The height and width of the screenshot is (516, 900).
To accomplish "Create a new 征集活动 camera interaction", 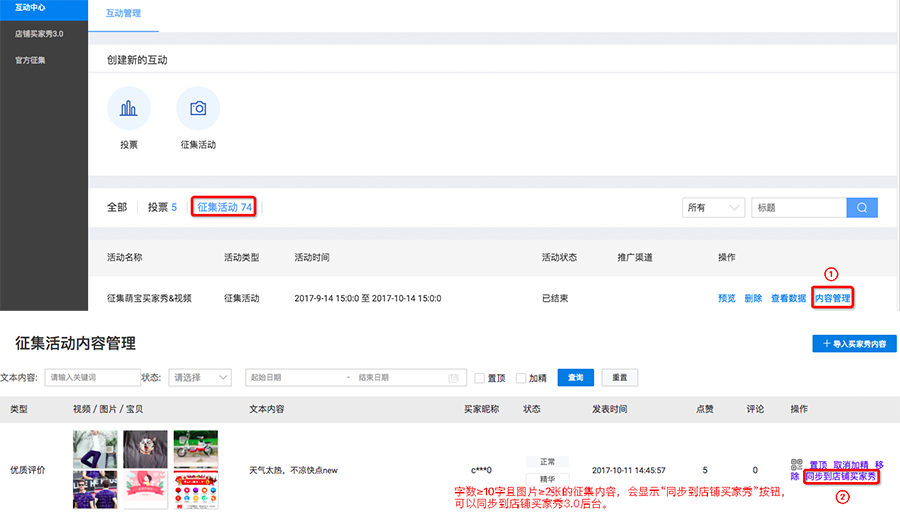I will pyautogui.click(x=198, y=108).
